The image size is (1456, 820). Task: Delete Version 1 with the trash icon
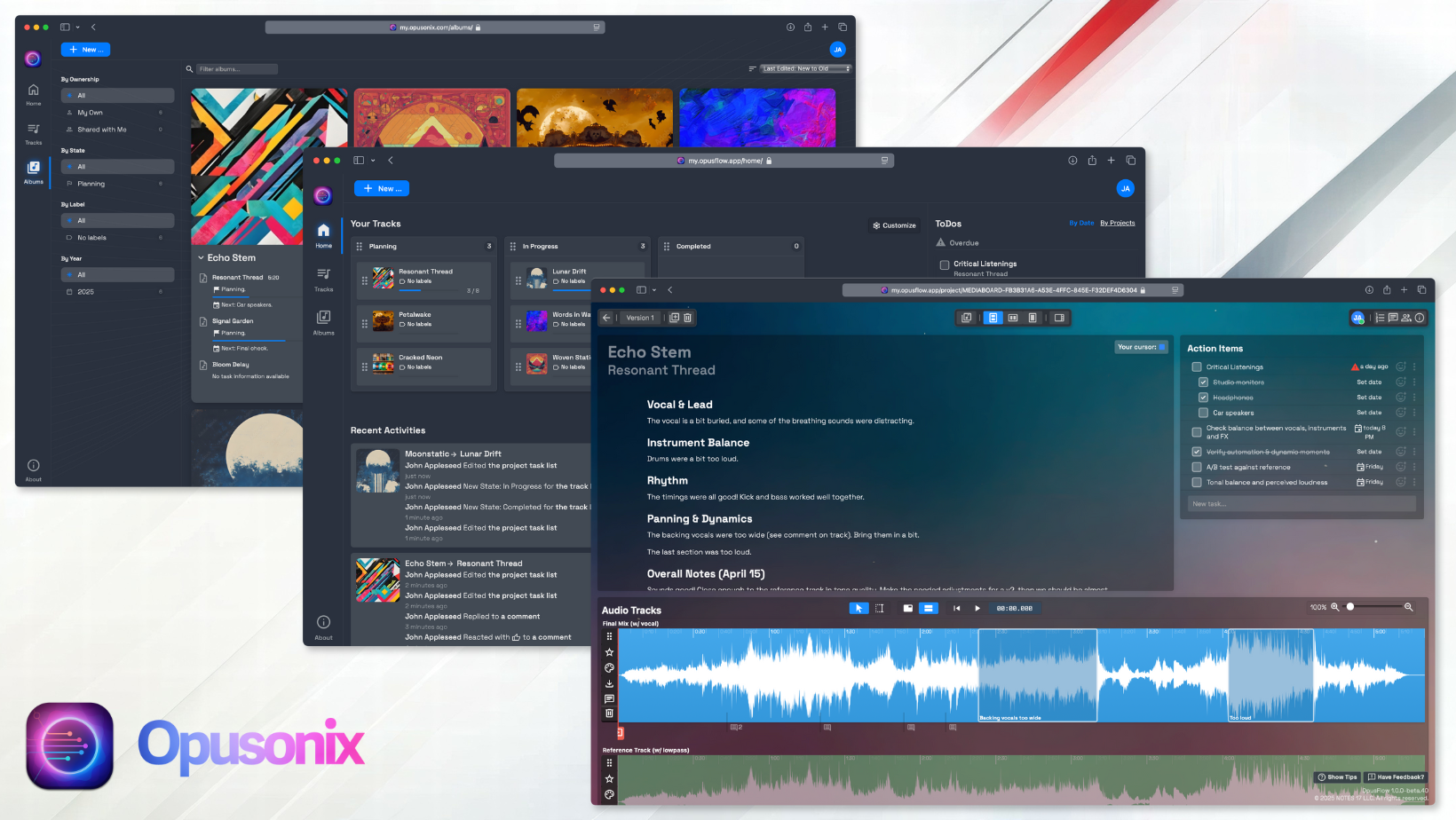tap(687, 318)
